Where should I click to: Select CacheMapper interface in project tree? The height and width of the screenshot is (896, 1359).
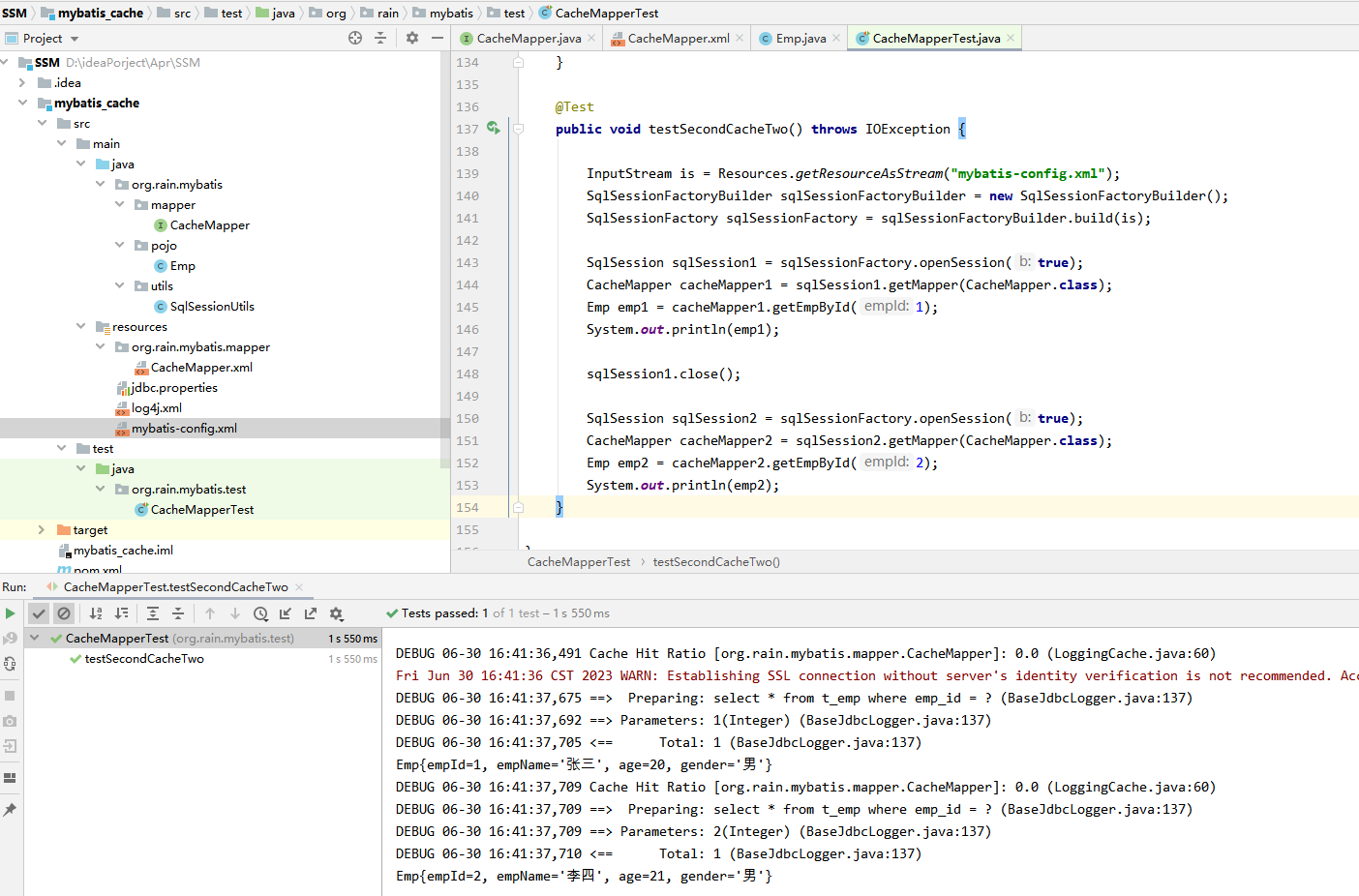point(209,224)
